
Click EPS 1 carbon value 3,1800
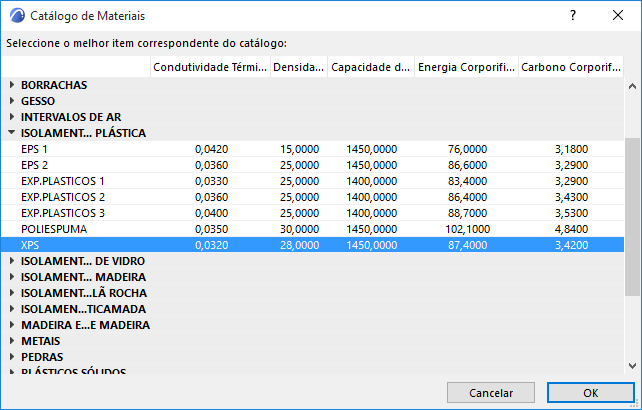(x=572, y=149)
